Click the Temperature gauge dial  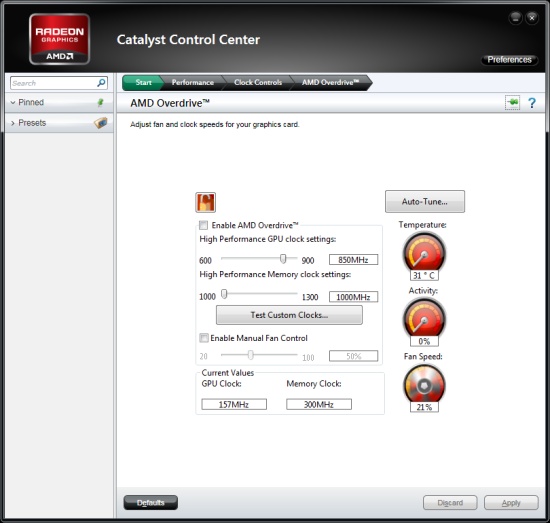click(424, 253)
